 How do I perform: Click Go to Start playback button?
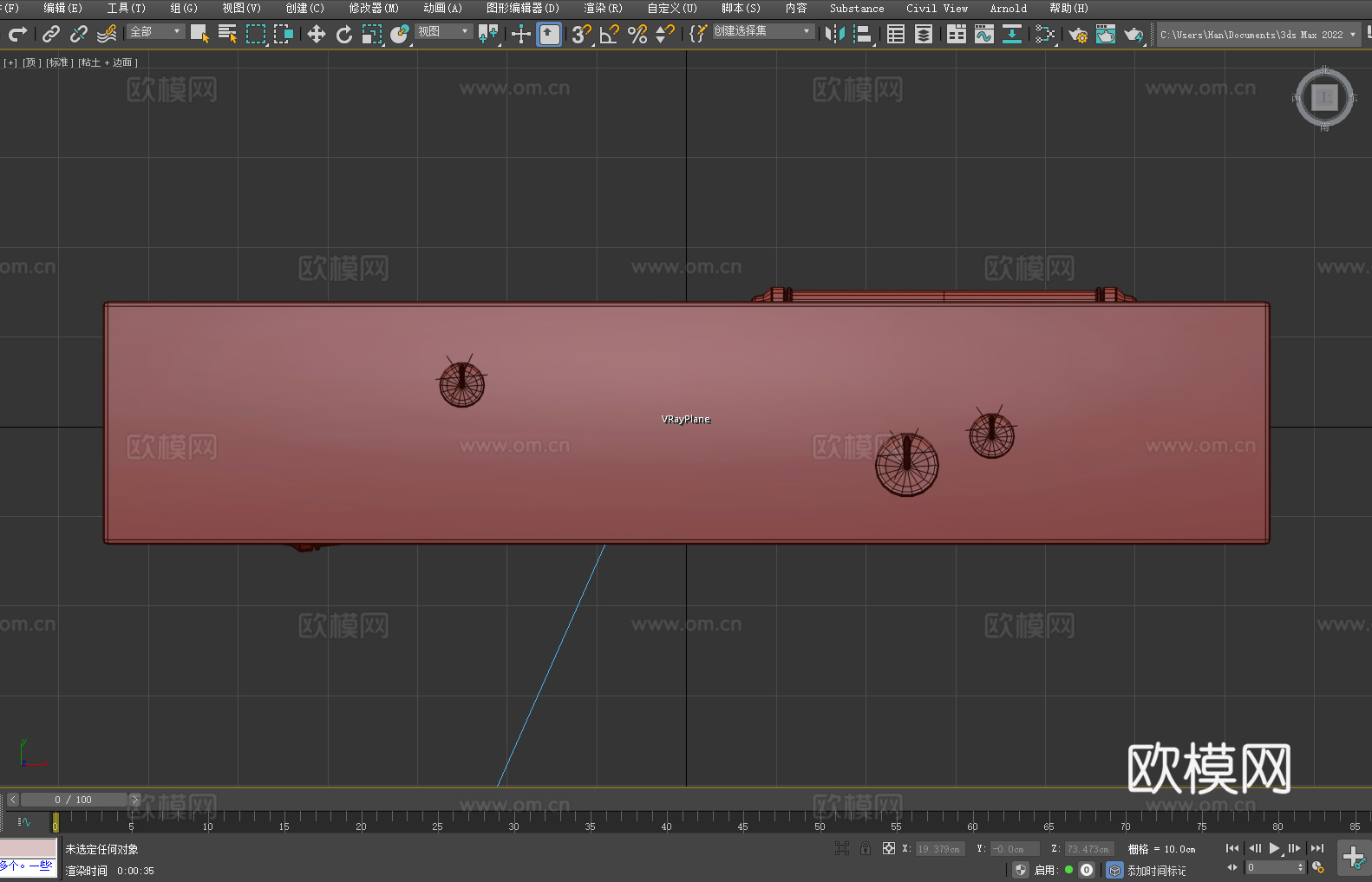(1232, 848)
